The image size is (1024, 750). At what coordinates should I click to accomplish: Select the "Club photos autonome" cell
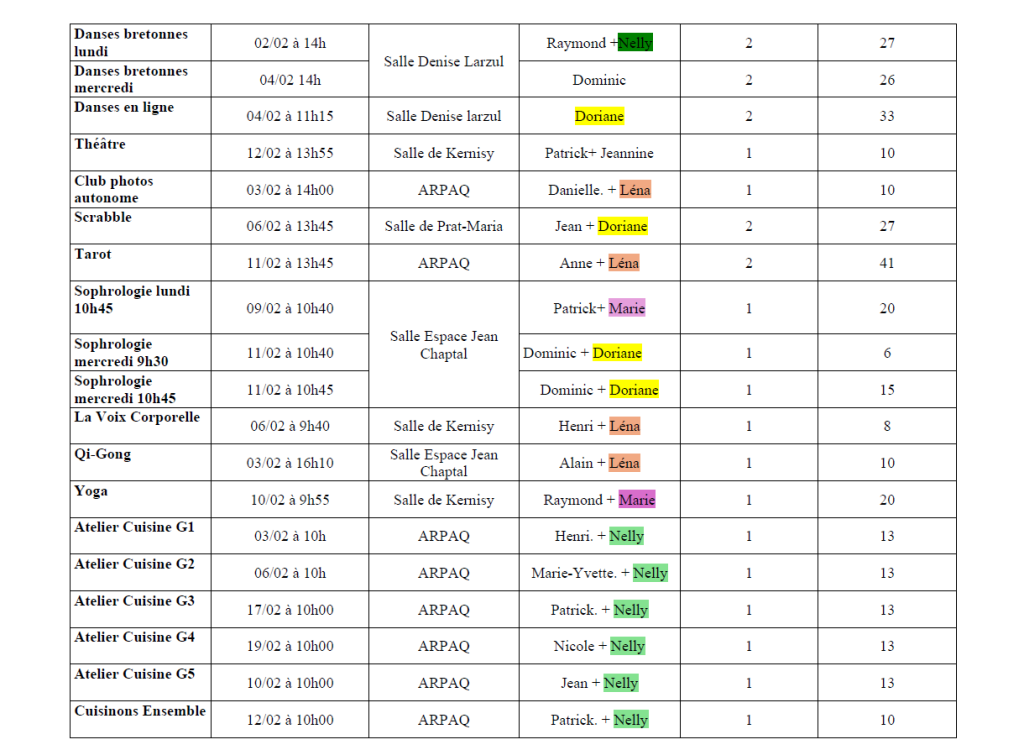[x=114, y=189]
